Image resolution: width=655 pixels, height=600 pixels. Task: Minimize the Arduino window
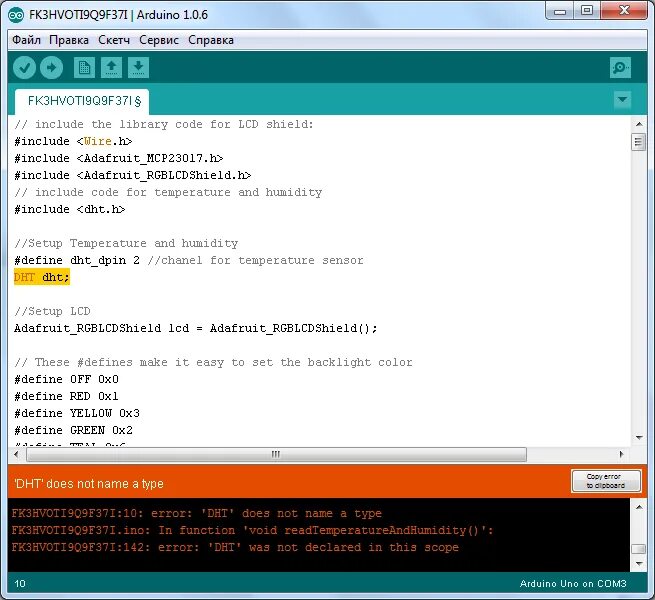(560, 11)
